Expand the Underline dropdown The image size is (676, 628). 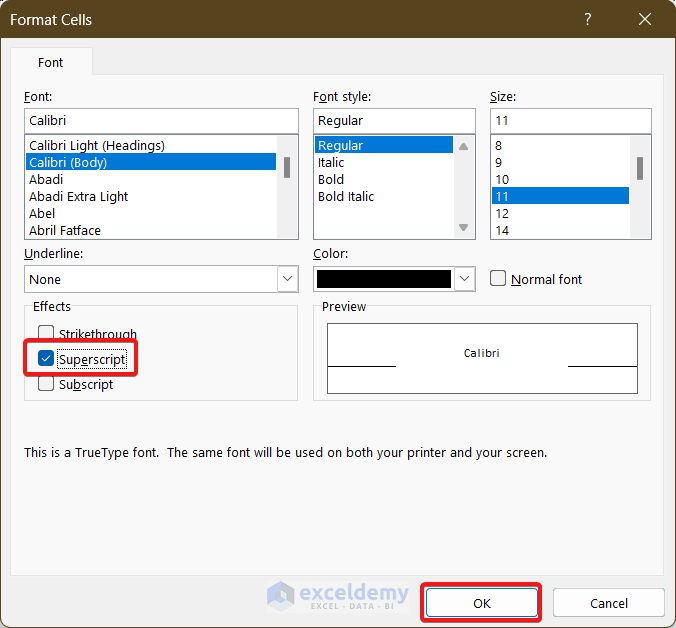(x=287, y=279)
